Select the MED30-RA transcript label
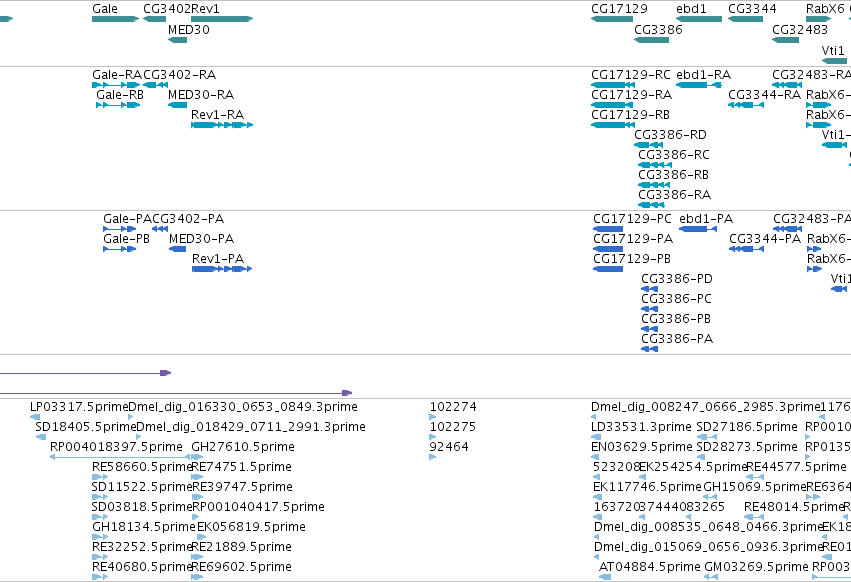The width and height of the screenshot is (851, 582). point(201,94)
